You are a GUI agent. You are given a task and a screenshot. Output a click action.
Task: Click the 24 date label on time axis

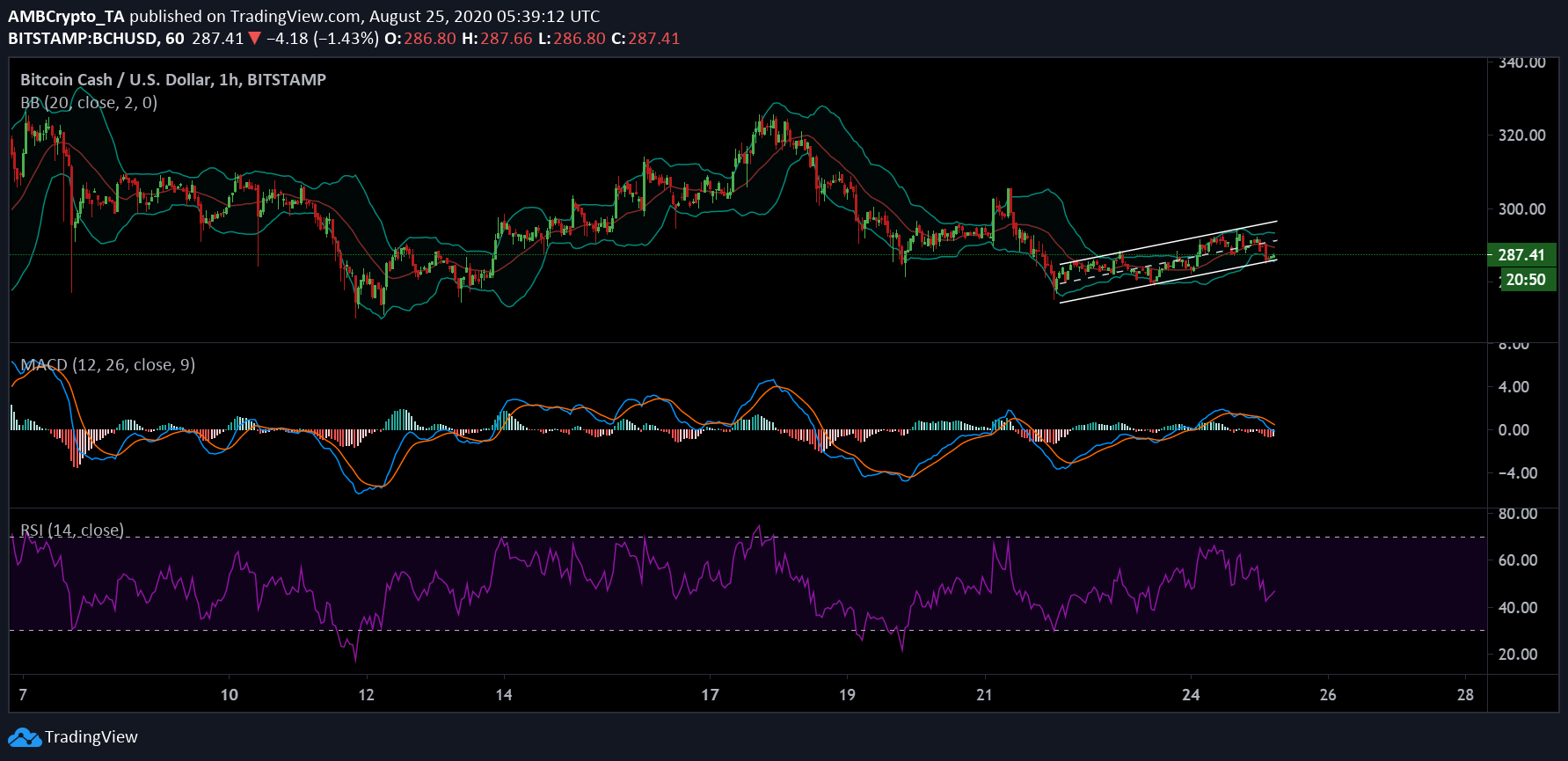click(x=1191, y=695)
